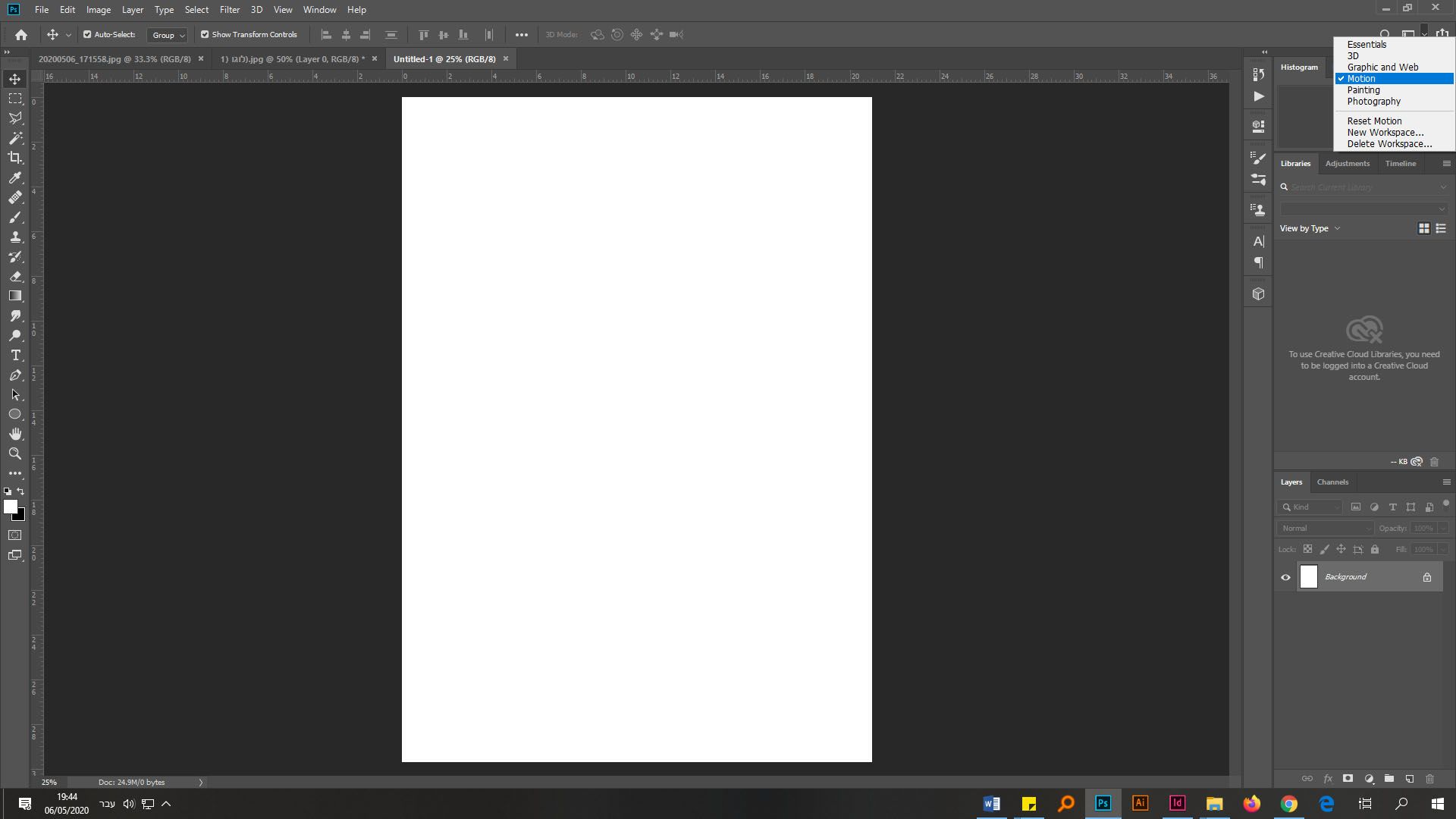The height and width of the screenshot is (819, 1456).
Task: Select the Eraser tool
Action: point(15,276)
